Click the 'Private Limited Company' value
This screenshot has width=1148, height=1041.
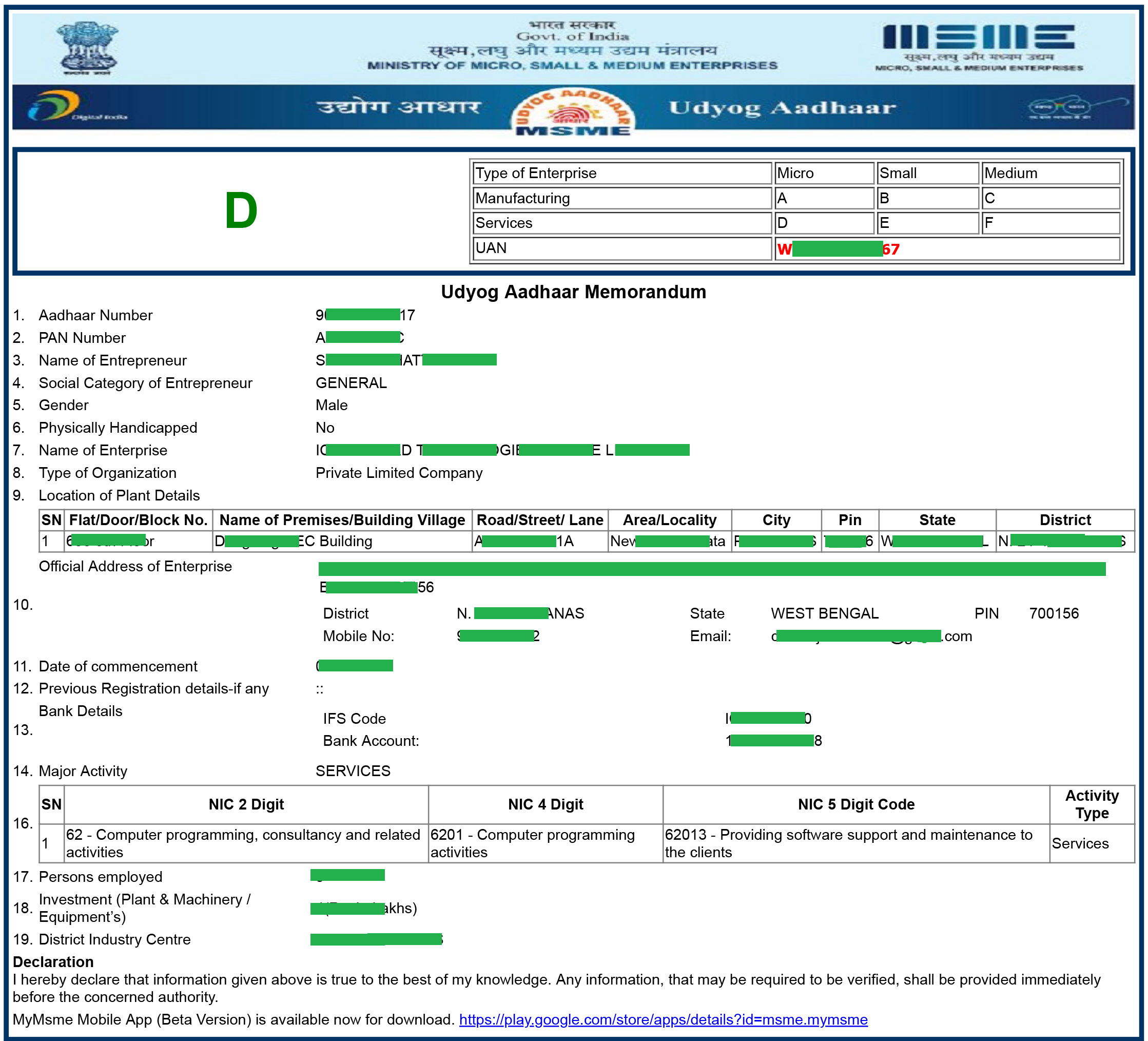coord(399,473)
